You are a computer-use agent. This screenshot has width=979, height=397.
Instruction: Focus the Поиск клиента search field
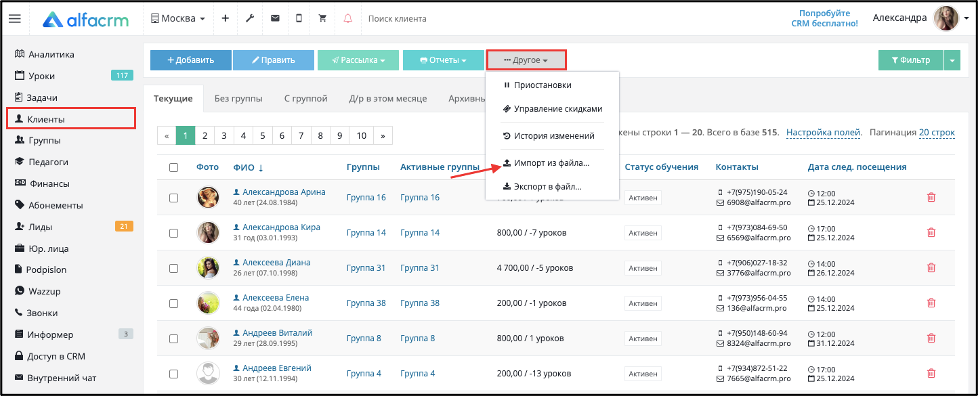(x=437, y=19)
